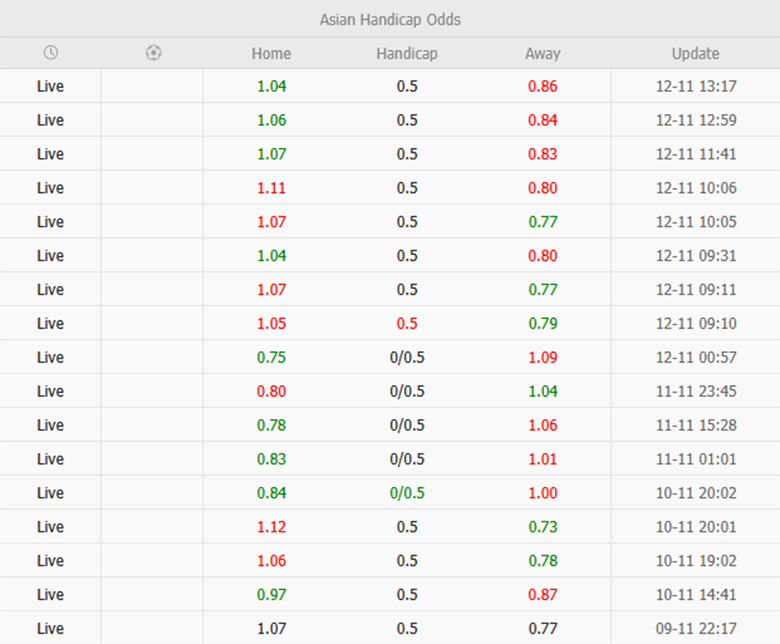
Task: Click the Update column header
Action: [695, 54]
